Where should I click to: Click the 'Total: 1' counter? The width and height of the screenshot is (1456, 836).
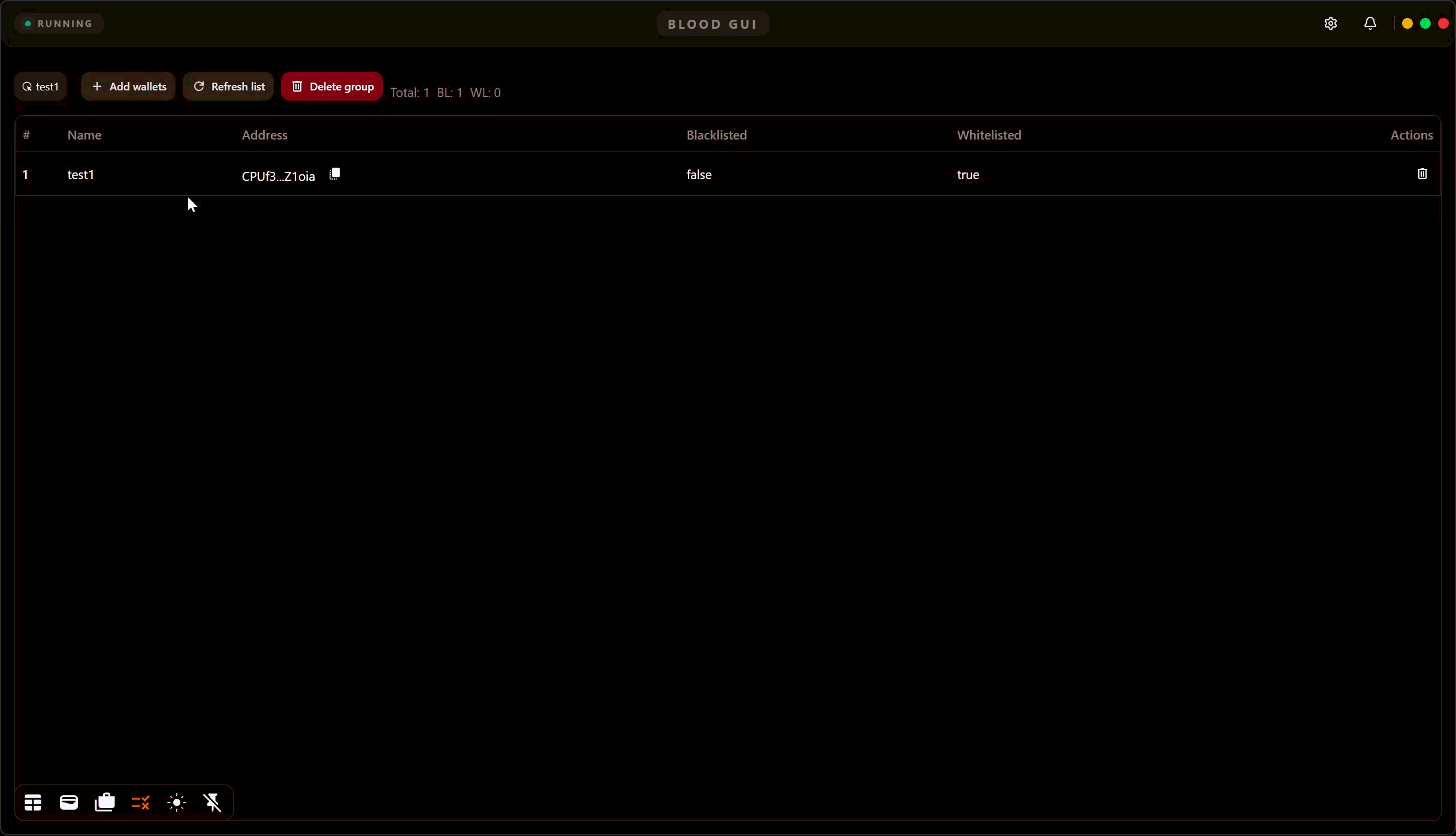point(410,92)
